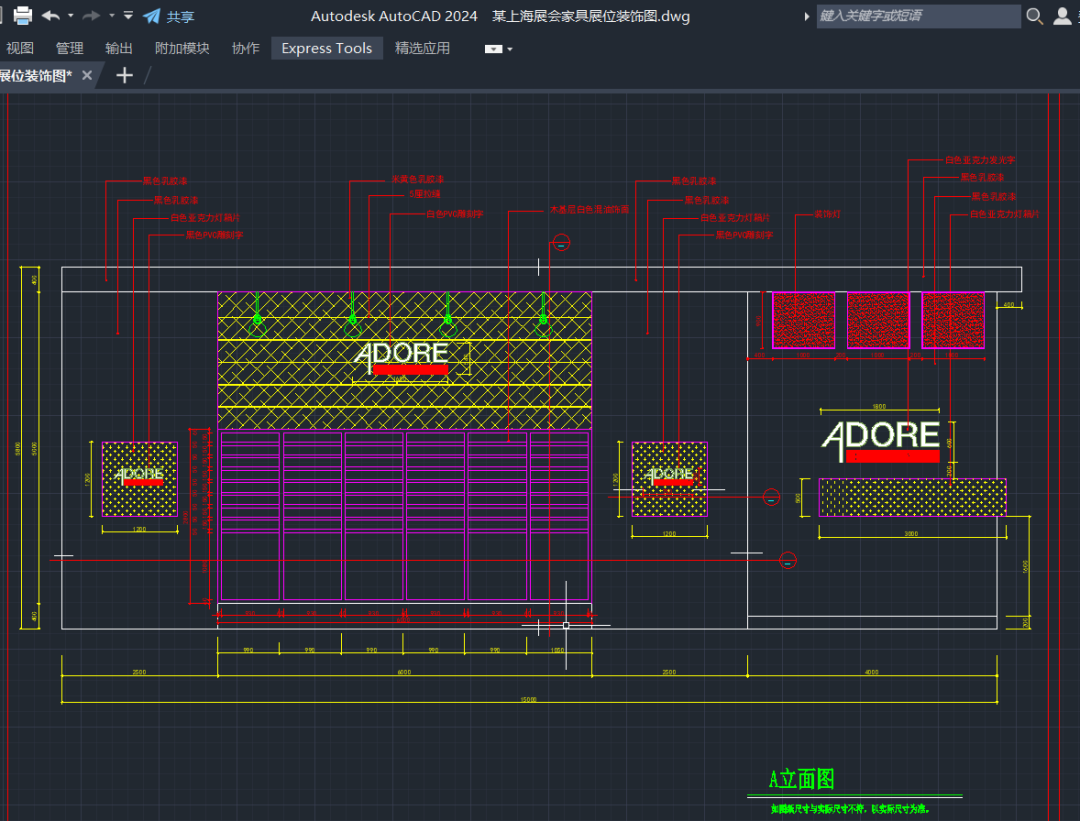Screen dimensions: 1080x821
Task: Open the 附加模块 ribbon tab
Action: (x=182, y=48)
